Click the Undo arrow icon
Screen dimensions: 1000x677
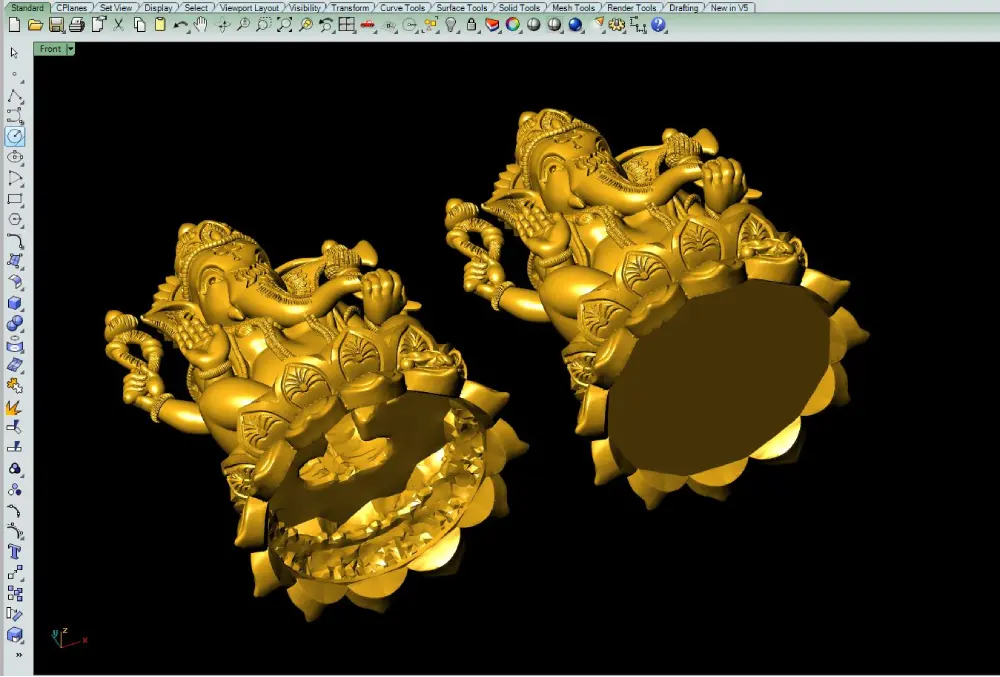point(180,25)
